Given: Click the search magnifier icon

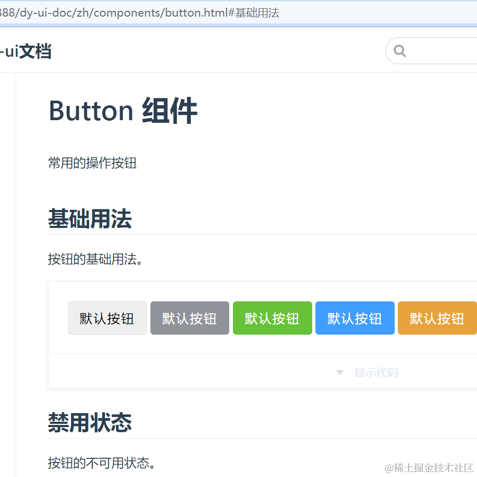Looking at the screenshot, I should pos(399,51).
